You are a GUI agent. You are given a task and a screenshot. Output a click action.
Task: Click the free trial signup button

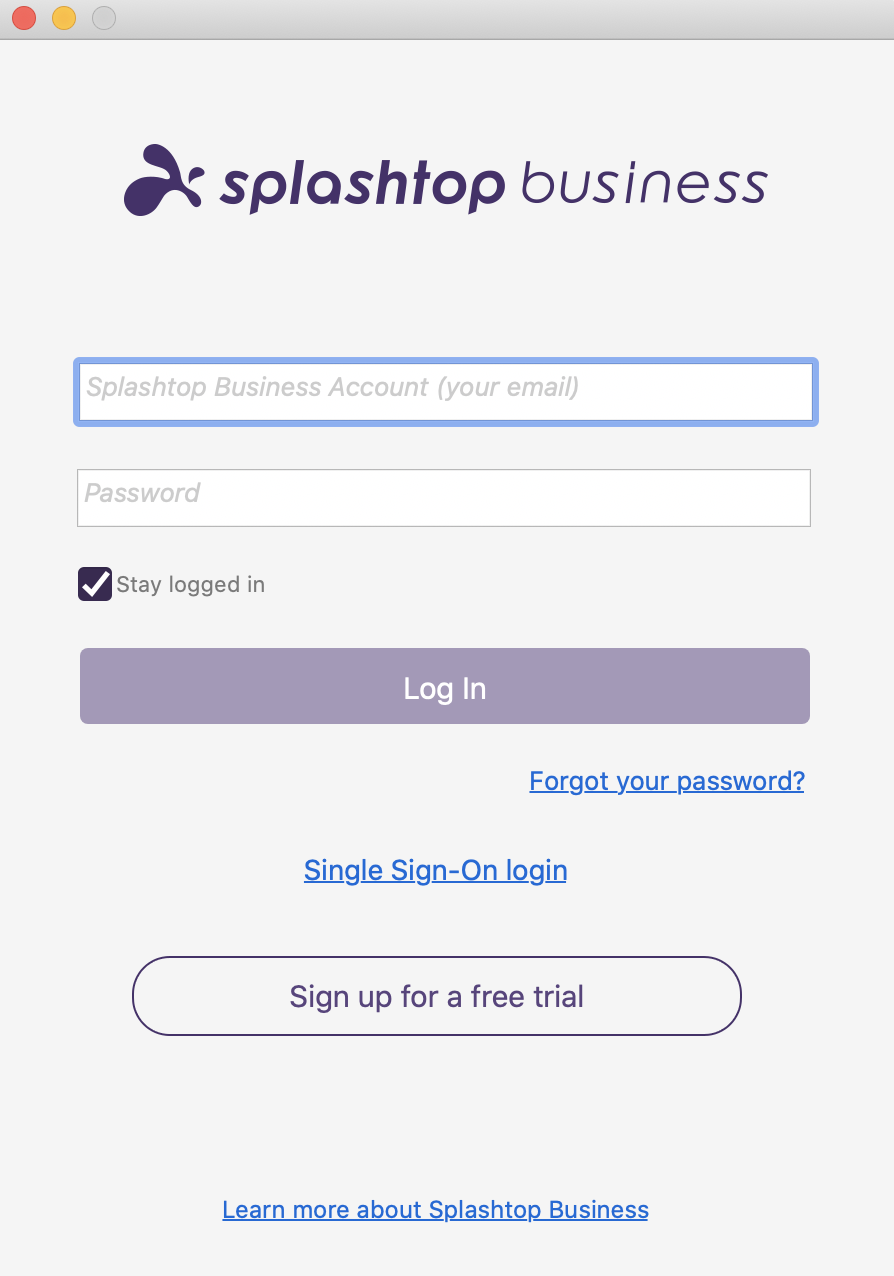pyautogui.click(x=436, y=996)
